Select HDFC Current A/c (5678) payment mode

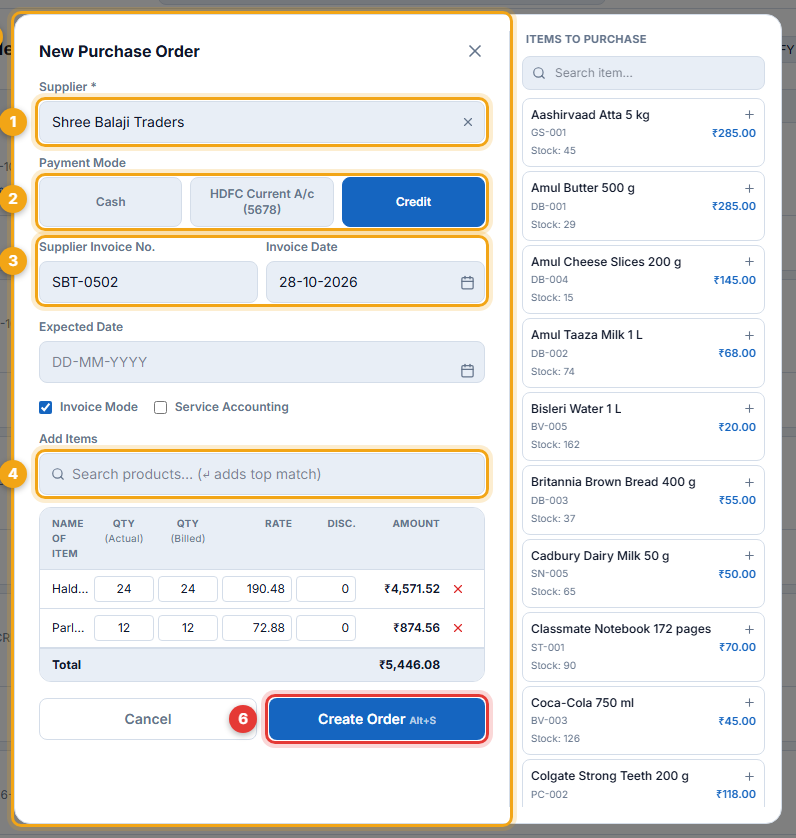pyautogui.click(x=262, y=202)
